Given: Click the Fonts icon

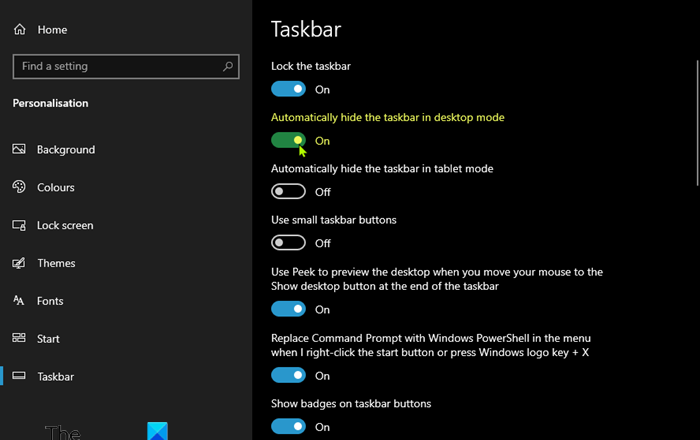Looking at the screenshot, I should (x=19, y=301).
